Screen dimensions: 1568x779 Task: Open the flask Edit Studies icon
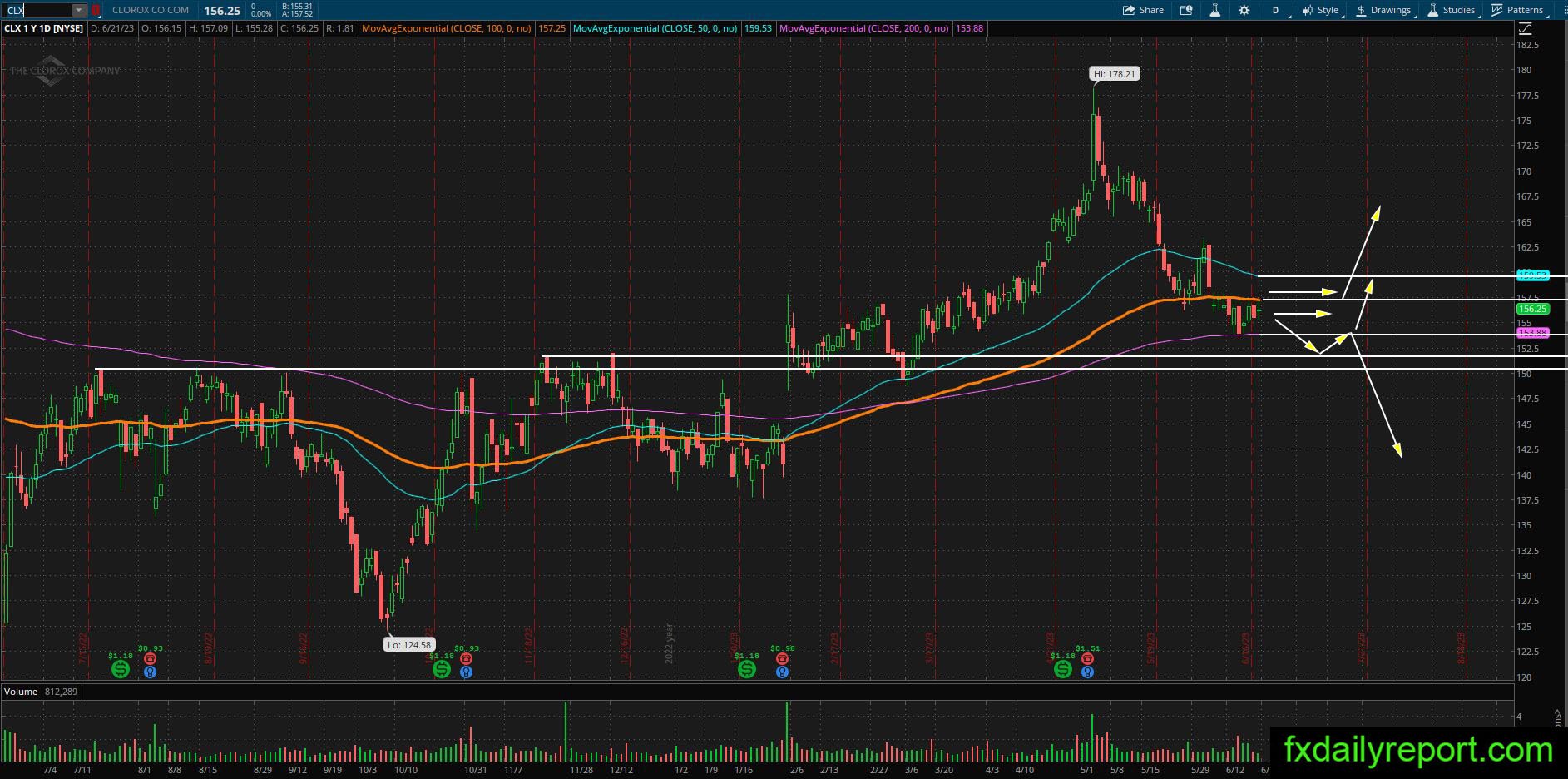pyautogui.click(x=1214, y=10)
